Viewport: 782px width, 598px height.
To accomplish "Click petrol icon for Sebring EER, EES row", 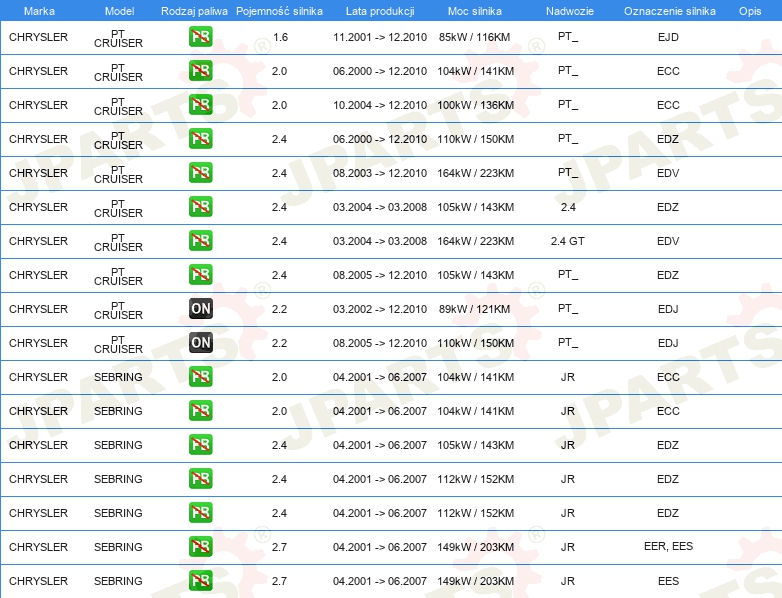I will [x=200, y=547].
